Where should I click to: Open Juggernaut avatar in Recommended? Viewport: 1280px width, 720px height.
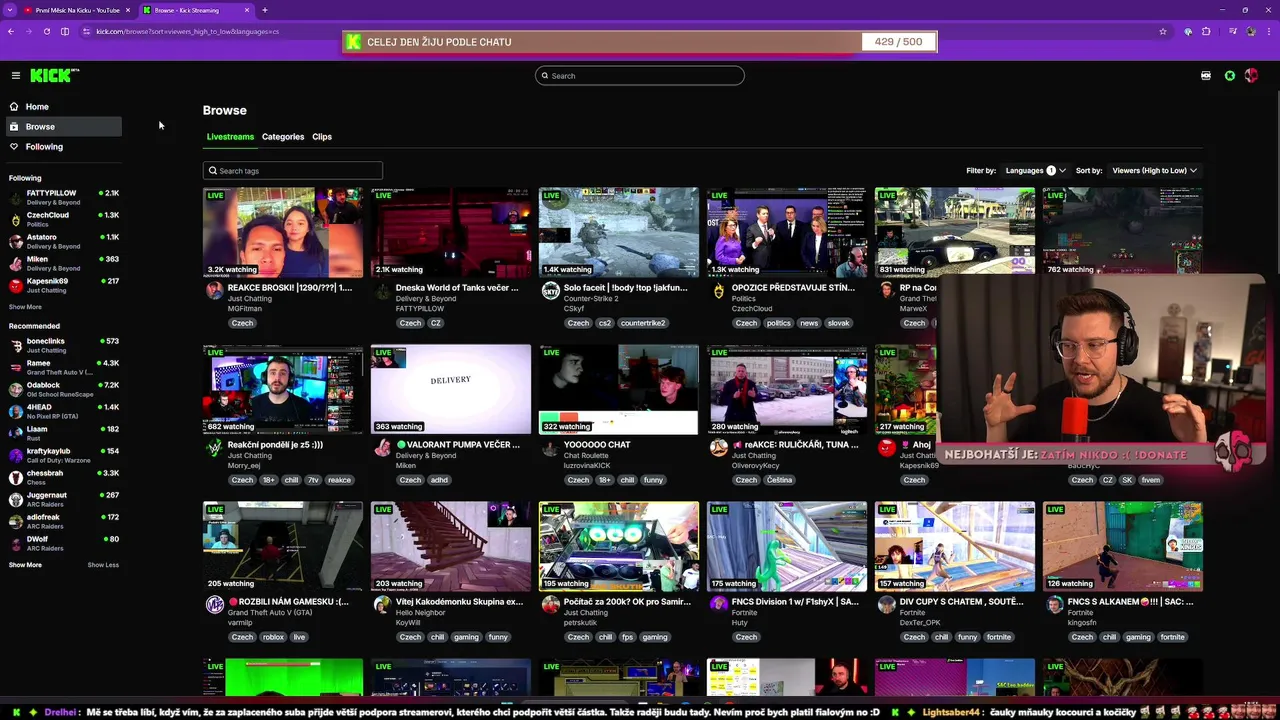point(16,500)
